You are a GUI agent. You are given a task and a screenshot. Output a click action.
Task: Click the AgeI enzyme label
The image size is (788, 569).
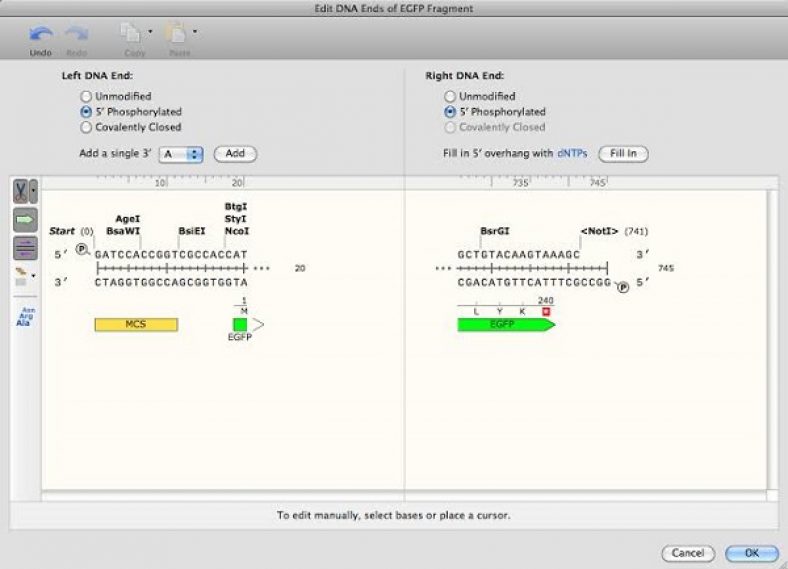point(128,219)
